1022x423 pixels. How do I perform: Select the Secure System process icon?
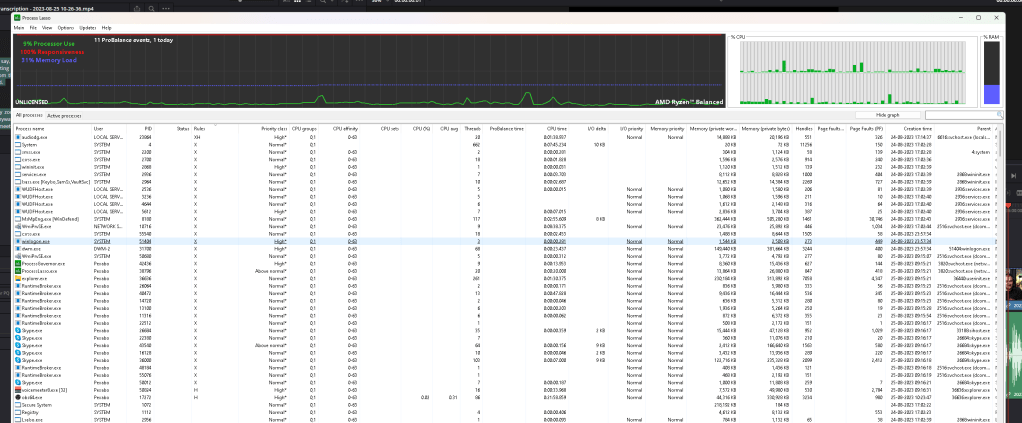[x=18, y=404]
